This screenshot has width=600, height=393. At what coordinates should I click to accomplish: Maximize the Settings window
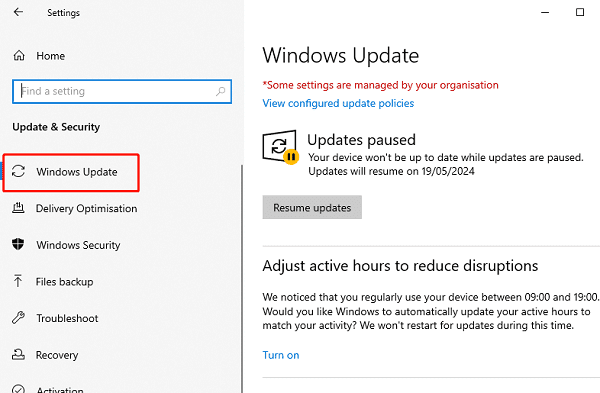(580, 12)
